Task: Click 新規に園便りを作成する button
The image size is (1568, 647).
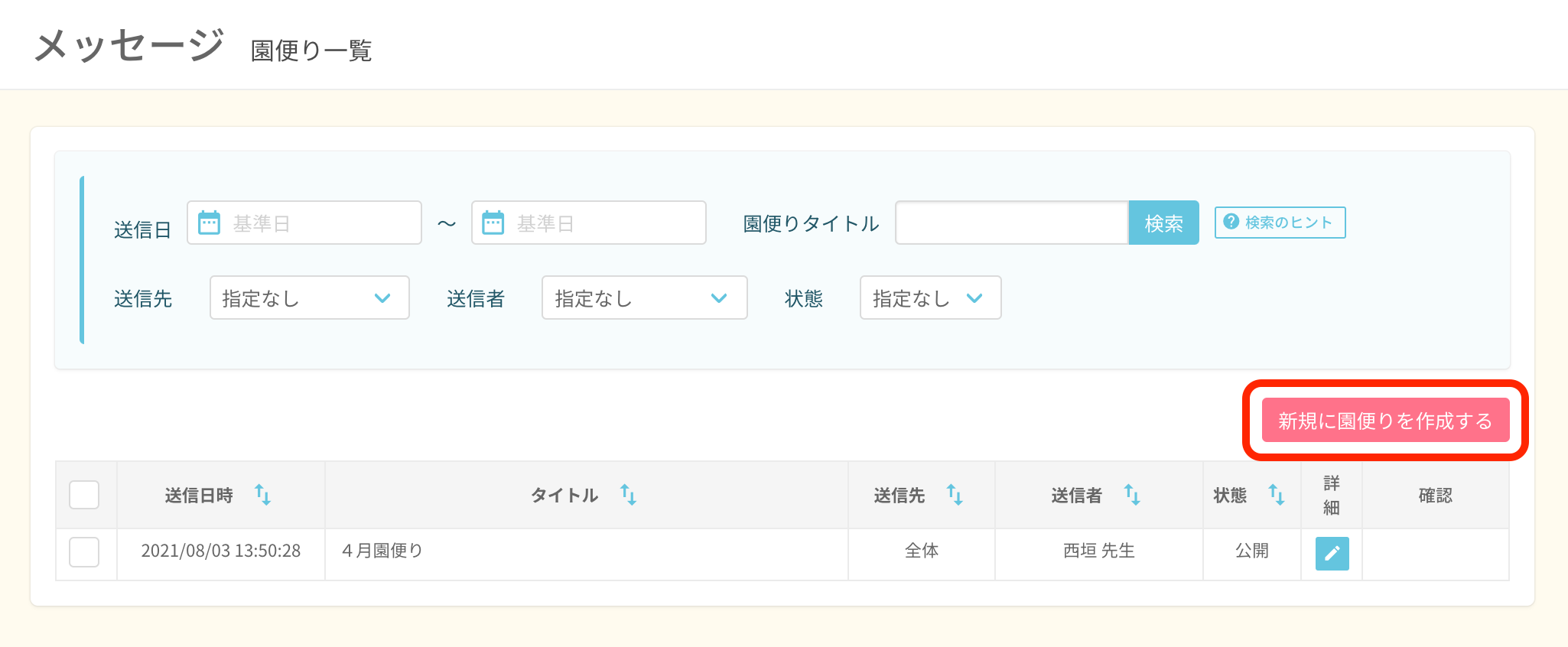Action: (1386, 420)
